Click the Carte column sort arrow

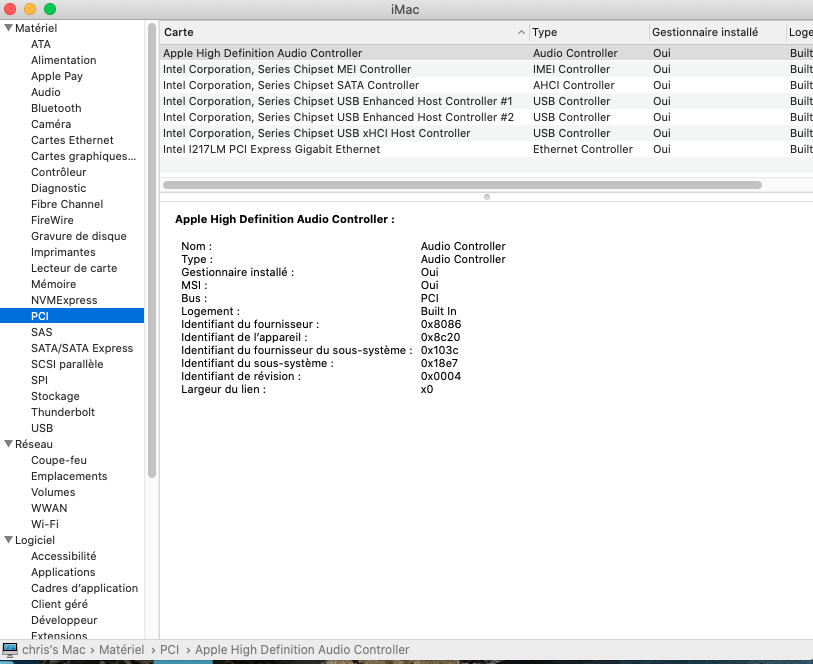pos(521,32)
